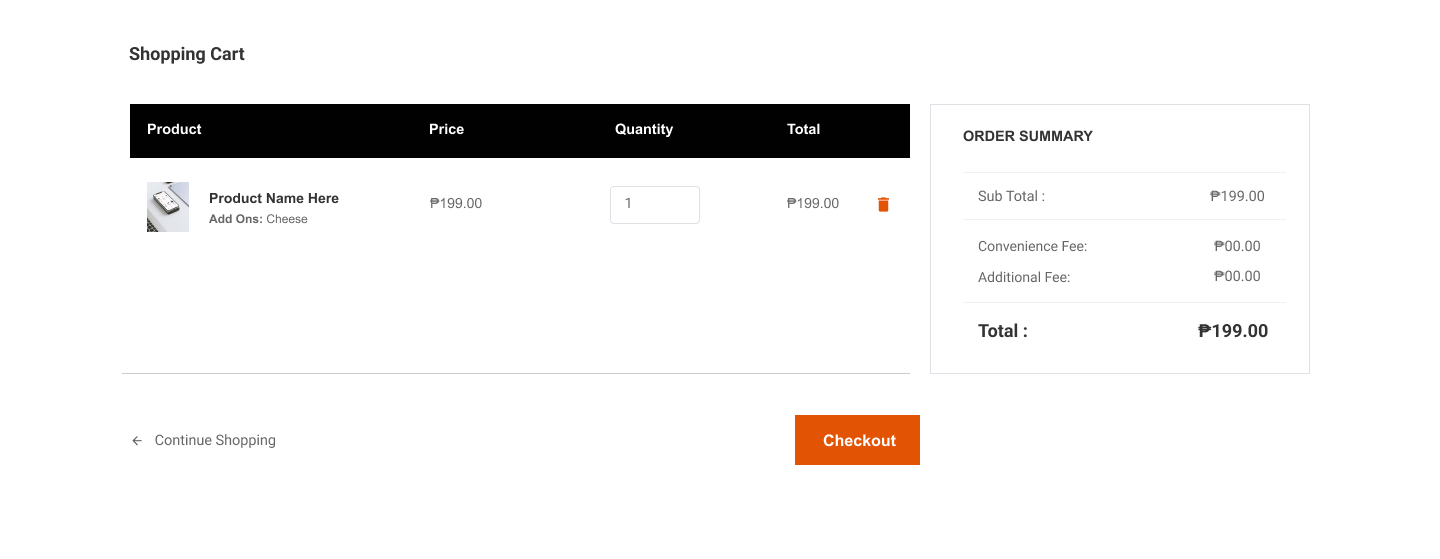Open the product thumbnail image
Screen dimensions: 1440x559
(x=168, y=207)
